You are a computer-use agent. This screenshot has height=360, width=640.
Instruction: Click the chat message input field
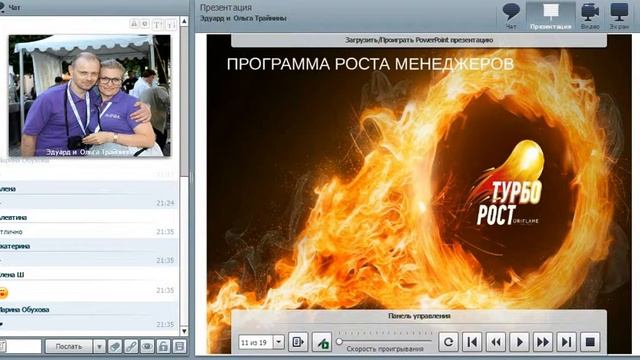pyautogui.click(x=24, y=346)
